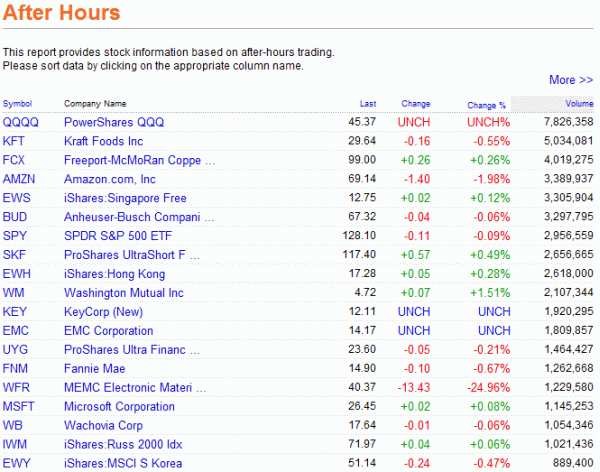Image resolution: width=600 pixels, height=472 pixels.
Task: Open iShares:Russ 2000 Idx link
Action: click(123, 444)
